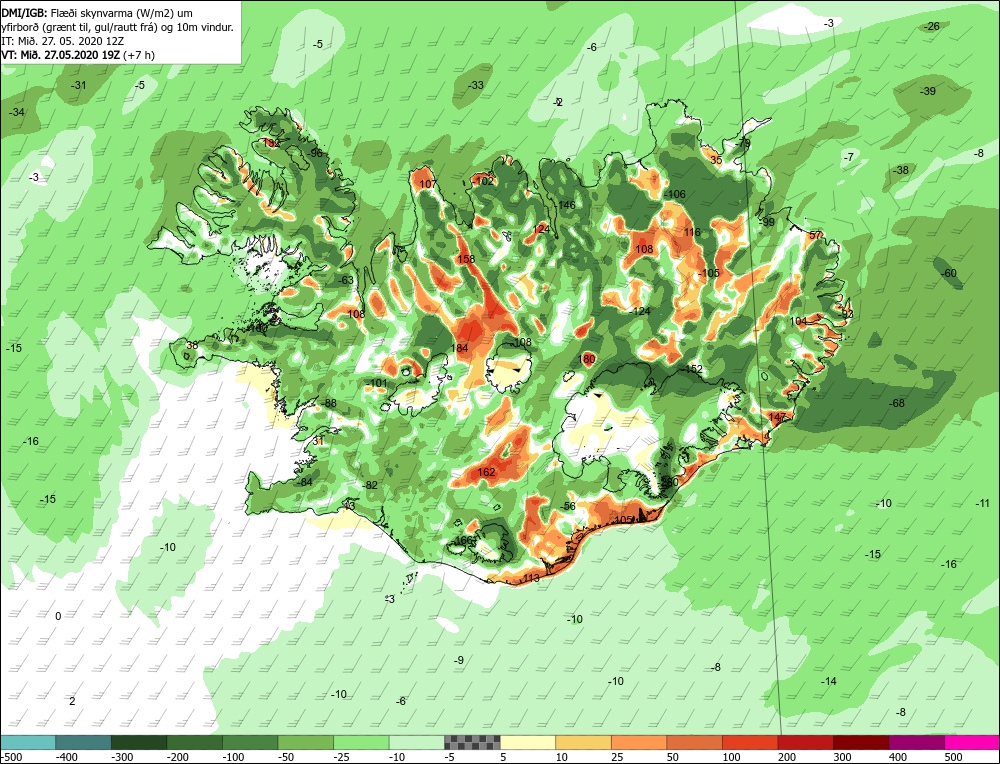The height and width of the screenshot is (764, 1000).
Task: Click the '-33' ocean value north of Iceland
Action: pos(475,85)
